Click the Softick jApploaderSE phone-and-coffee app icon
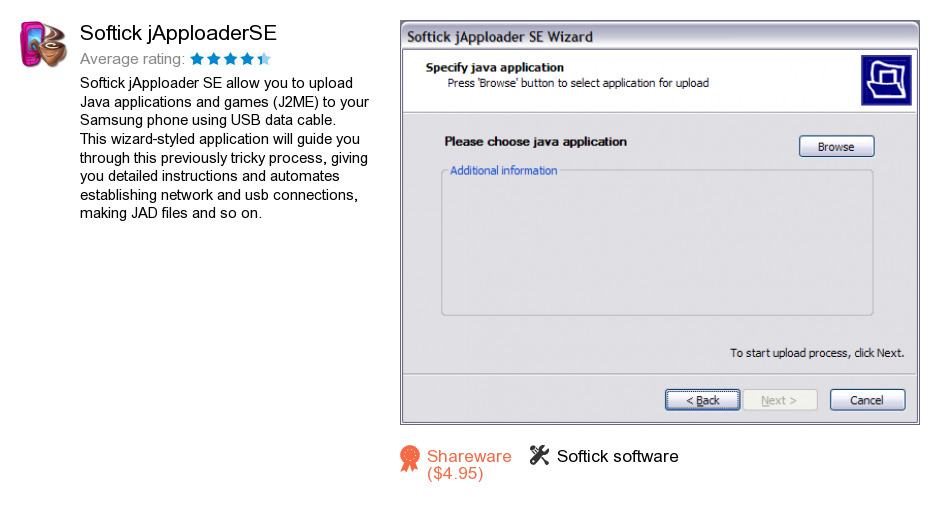Screen dimensions: 940x509 pos(43,44)
